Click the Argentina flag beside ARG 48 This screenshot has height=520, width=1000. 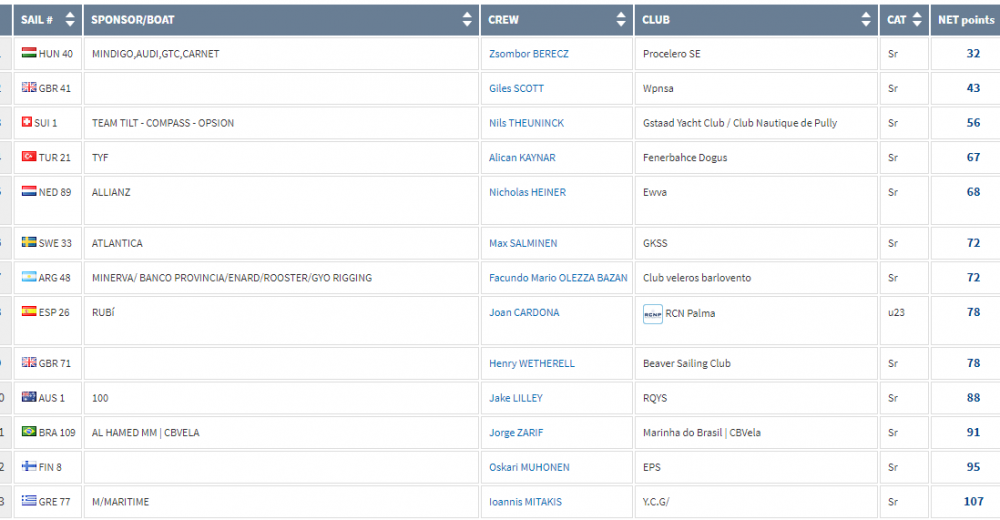click(x=28, y=278)
